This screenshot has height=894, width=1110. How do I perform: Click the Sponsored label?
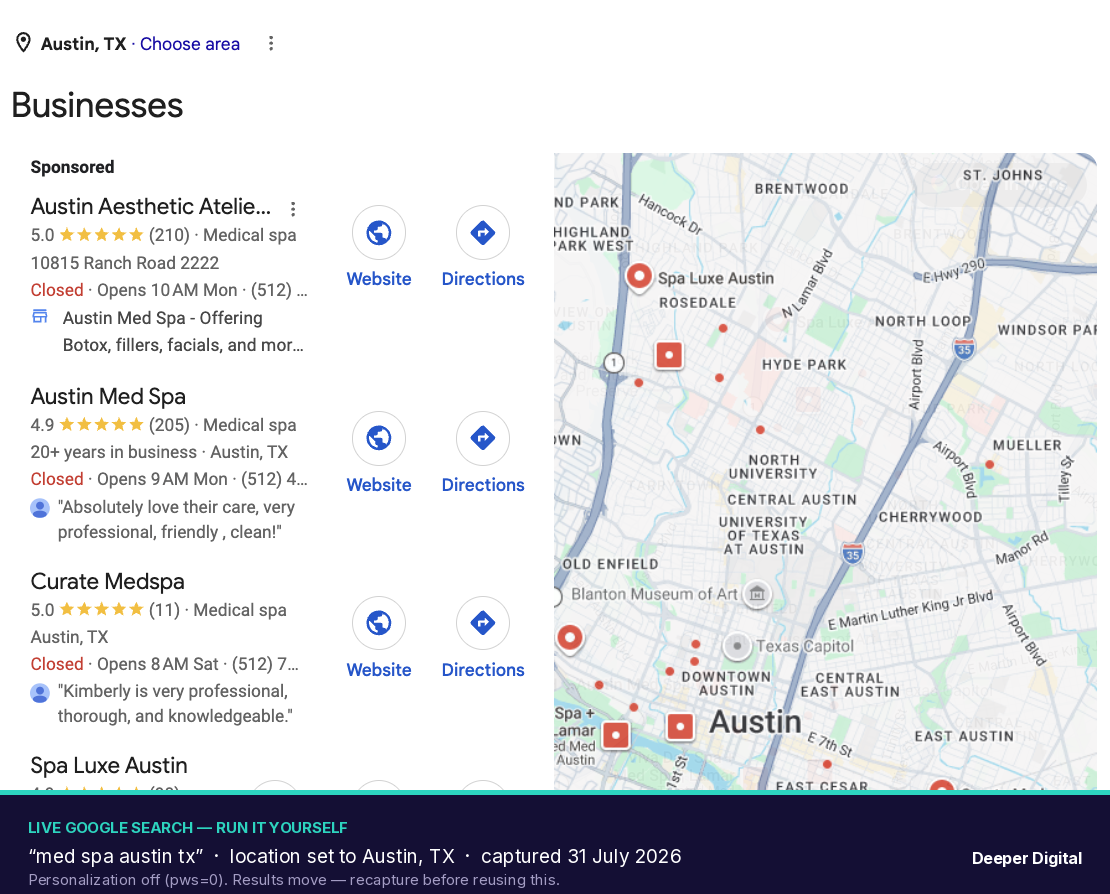[72, 167]
